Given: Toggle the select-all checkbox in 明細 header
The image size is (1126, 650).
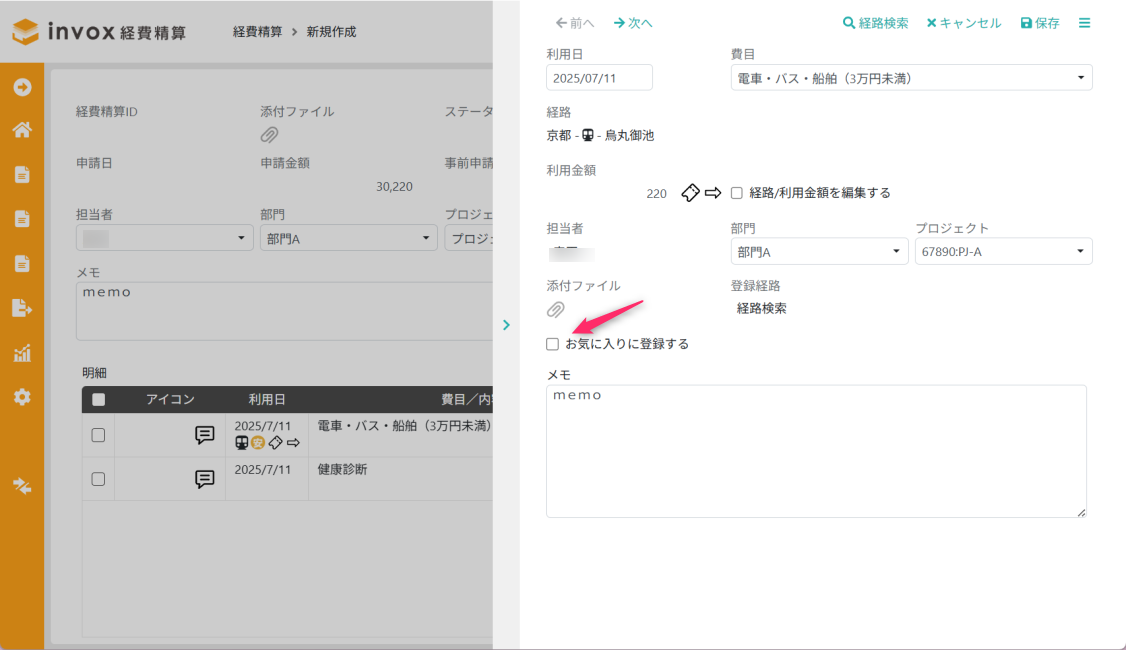Looking at the screenshot, I should [x=98, y=399].
